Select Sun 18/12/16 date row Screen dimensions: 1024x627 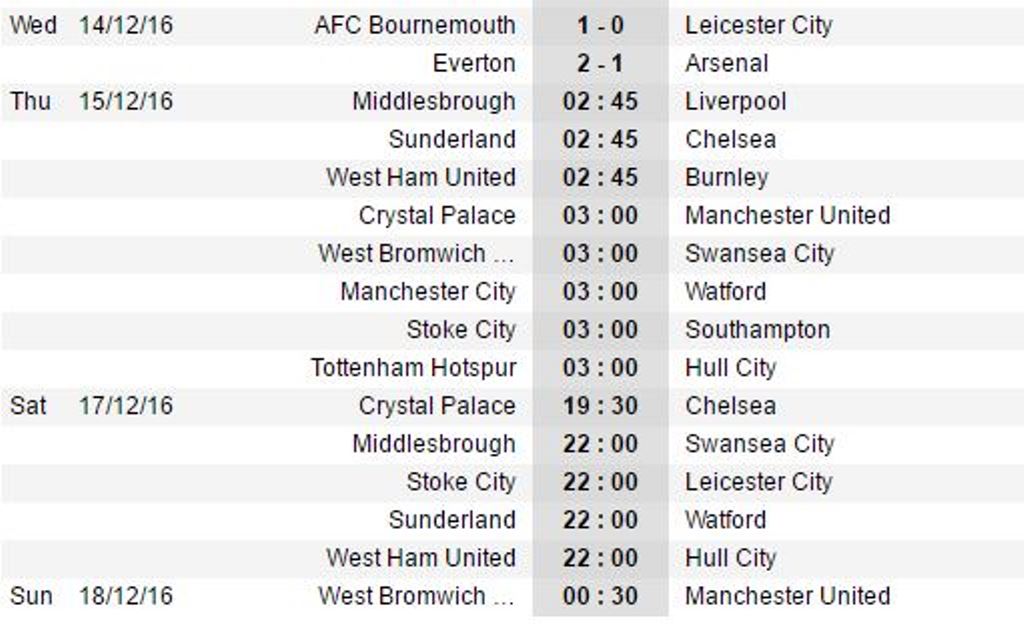click(x=512, y=596)
